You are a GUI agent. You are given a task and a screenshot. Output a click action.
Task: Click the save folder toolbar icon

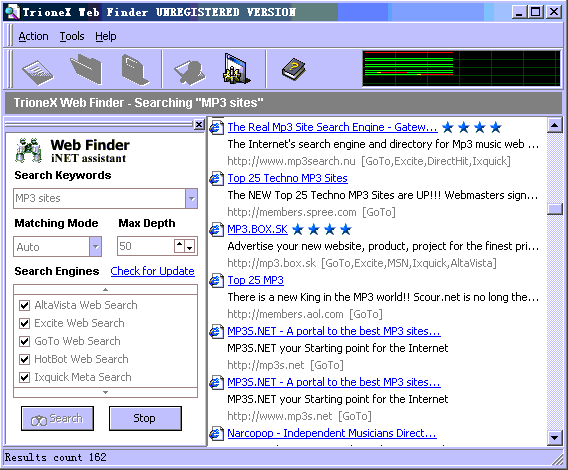click(134, 70)
